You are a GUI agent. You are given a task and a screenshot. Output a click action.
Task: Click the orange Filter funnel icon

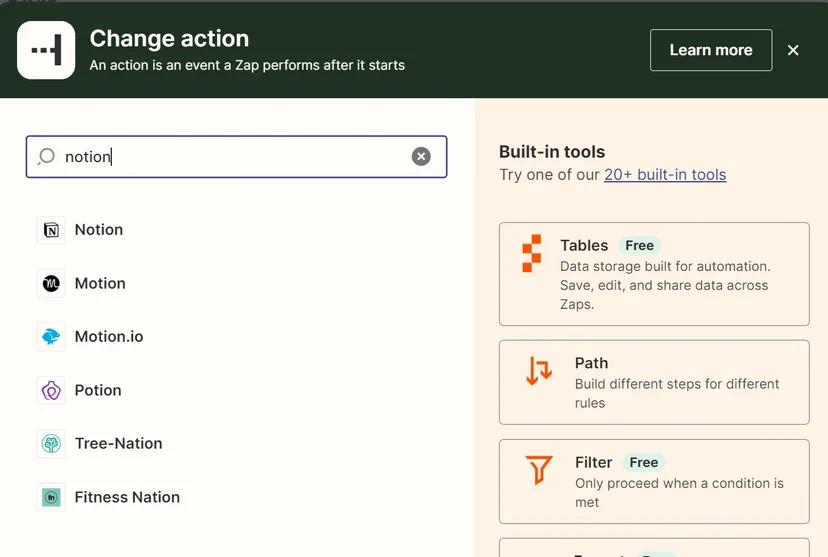(x=539, y=469)
